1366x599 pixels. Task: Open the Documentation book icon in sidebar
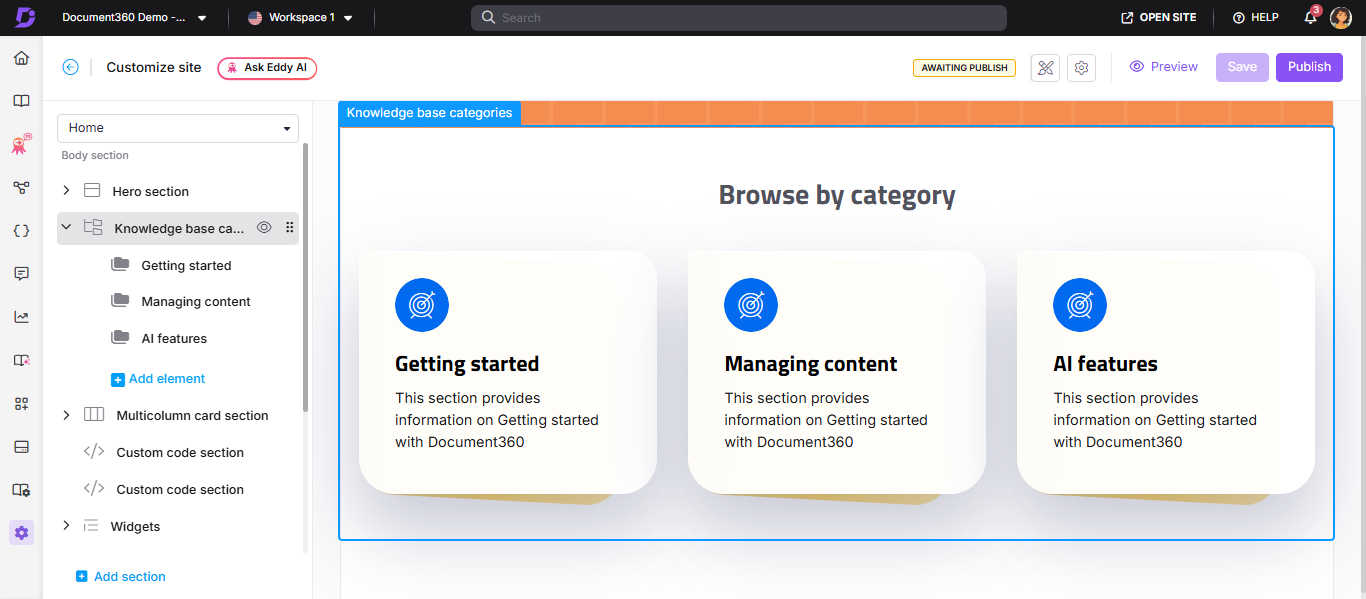pos(21,101)
